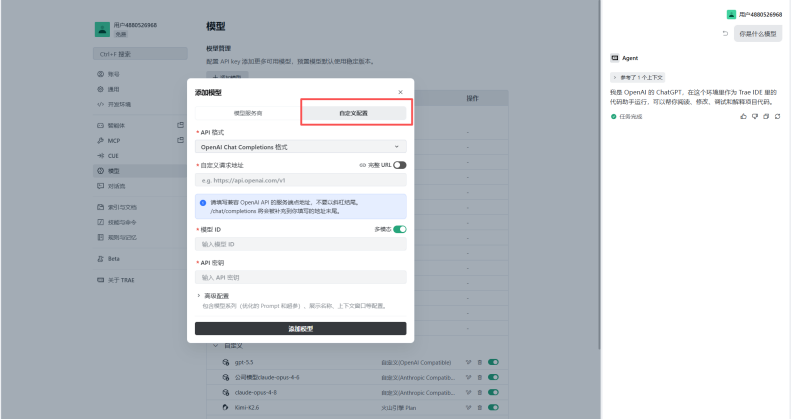The height and width of the screenshot is (419, 791).
Task: Like the Agent response with thumbs up
Action: coord(743,116)
